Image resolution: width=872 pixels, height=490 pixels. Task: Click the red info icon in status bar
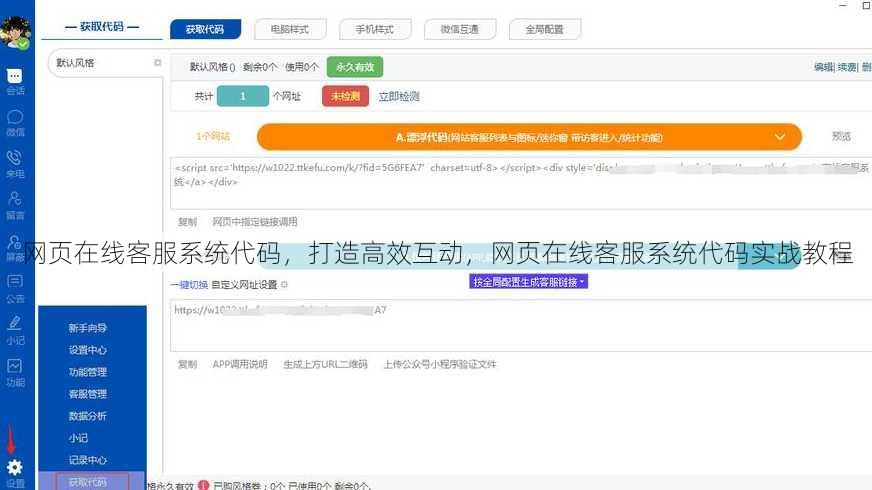(x=203, y=486)
